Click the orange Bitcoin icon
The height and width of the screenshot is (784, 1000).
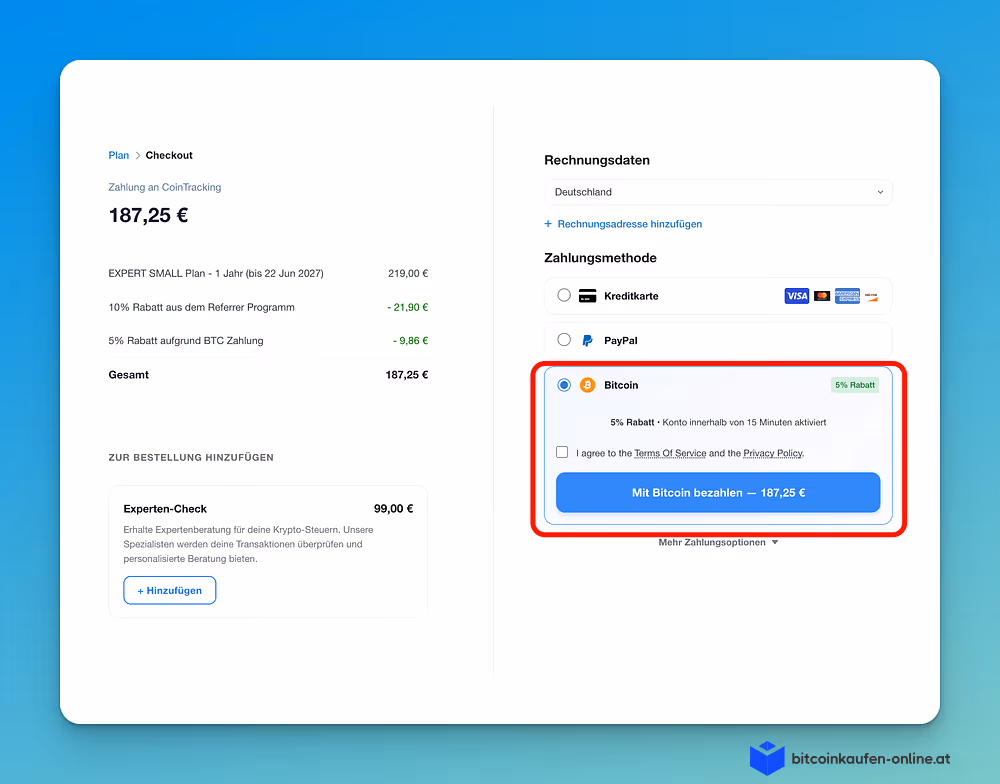tap(587, 385)
